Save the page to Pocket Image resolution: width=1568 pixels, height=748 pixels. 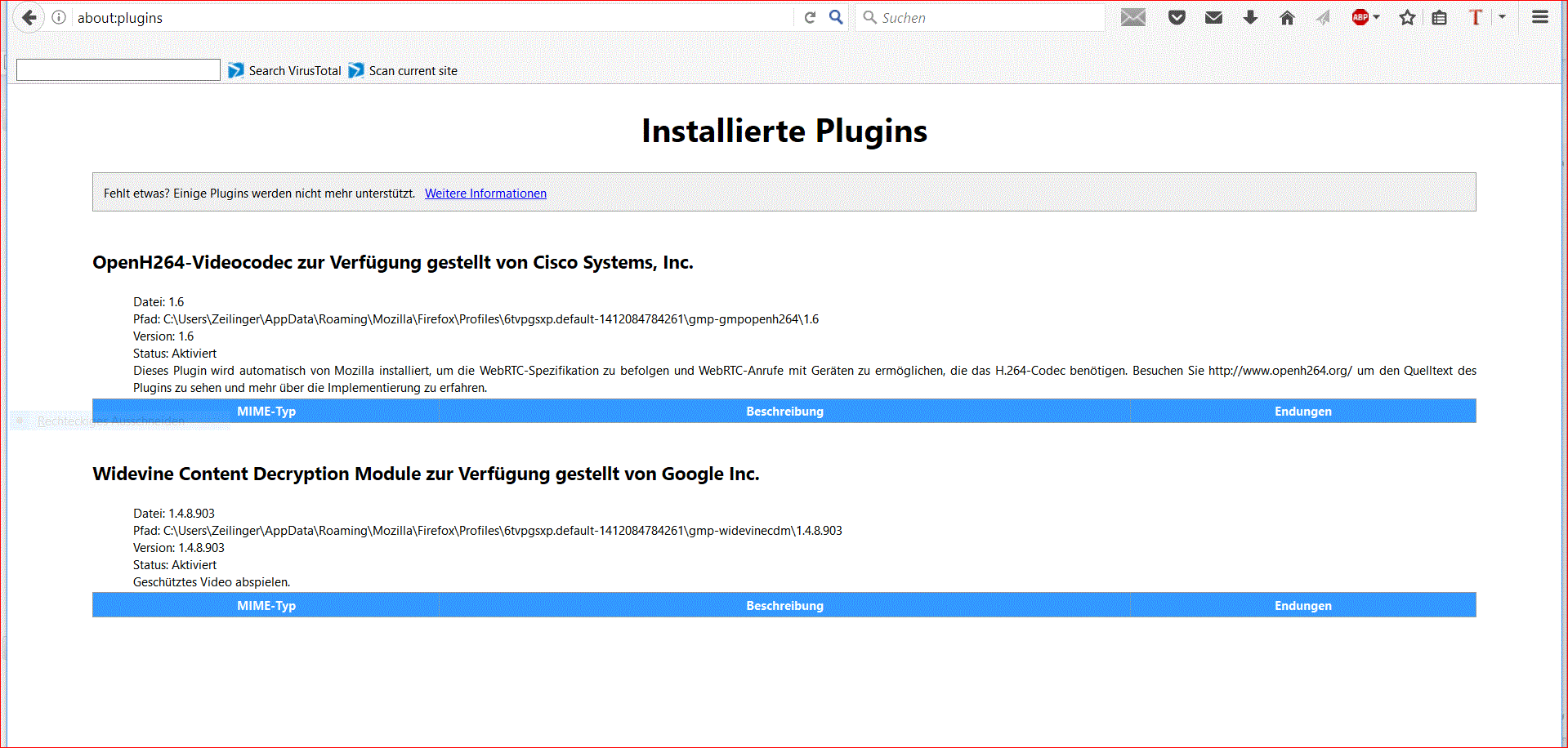coord(1177,17)
